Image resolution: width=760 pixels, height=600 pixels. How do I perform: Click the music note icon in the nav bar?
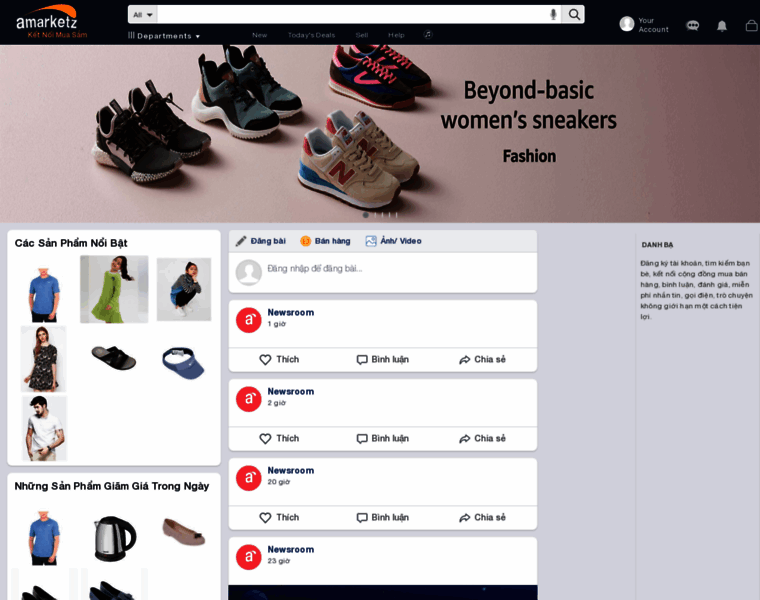tap(428, 34)
